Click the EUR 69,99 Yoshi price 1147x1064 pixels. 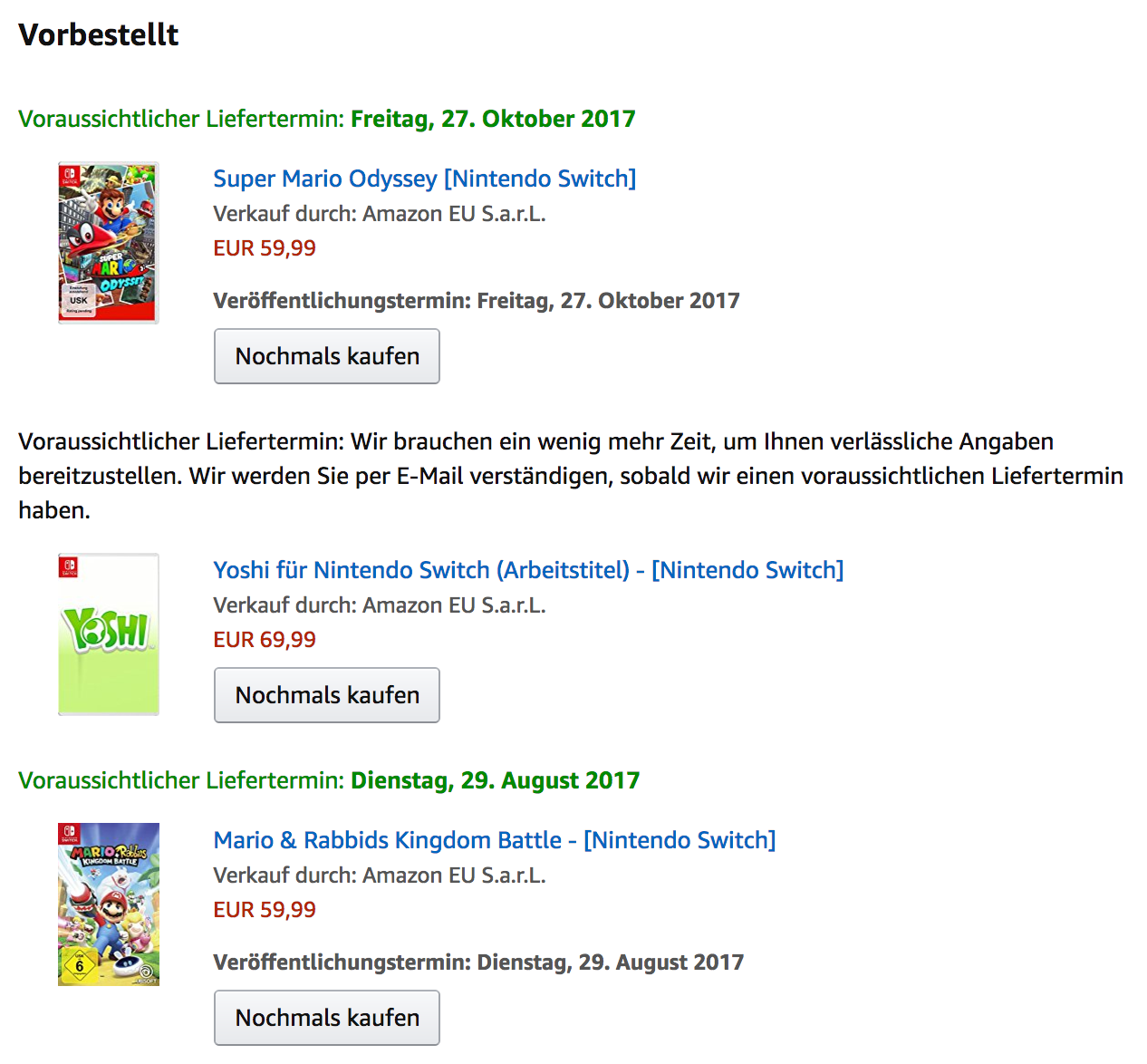click(265, 640)
